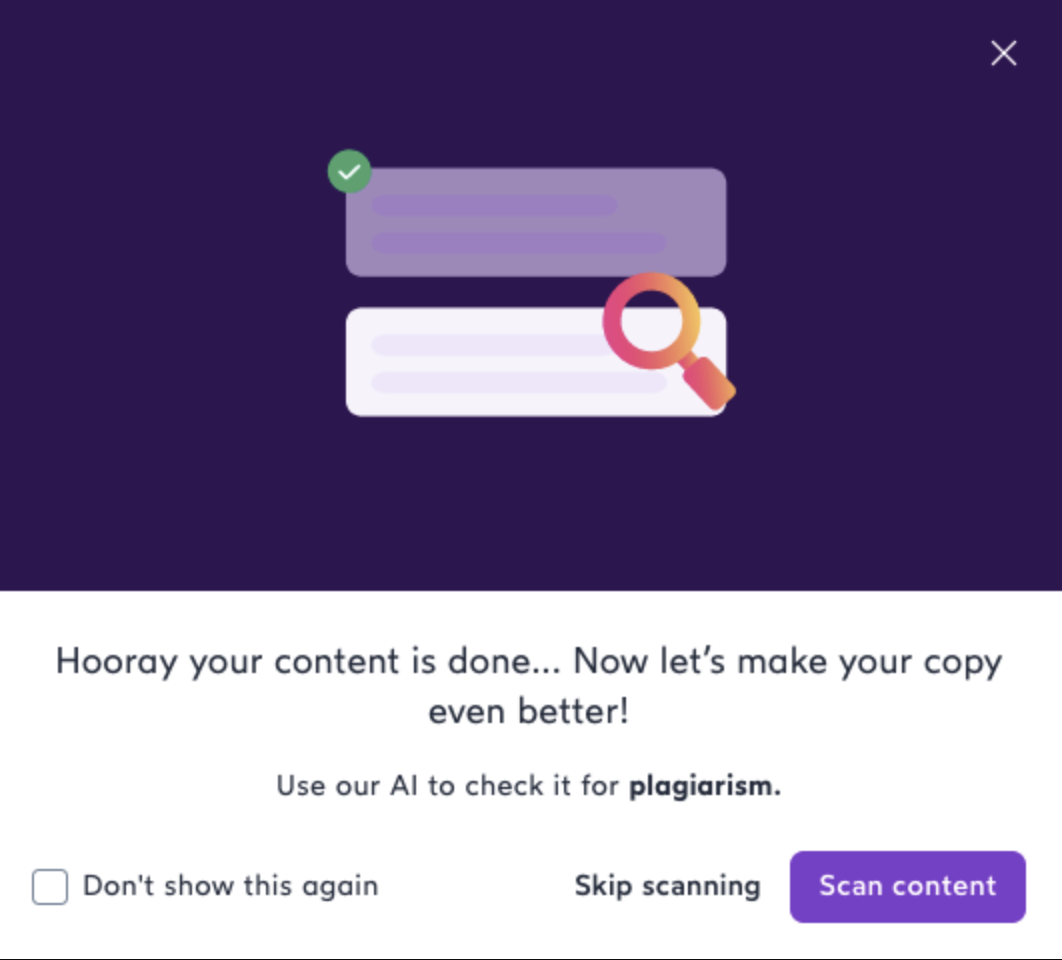The height and width of the screenshot is (960, 1062).
Task: Select the white content card illustration
Action: (x=536, y=362)
